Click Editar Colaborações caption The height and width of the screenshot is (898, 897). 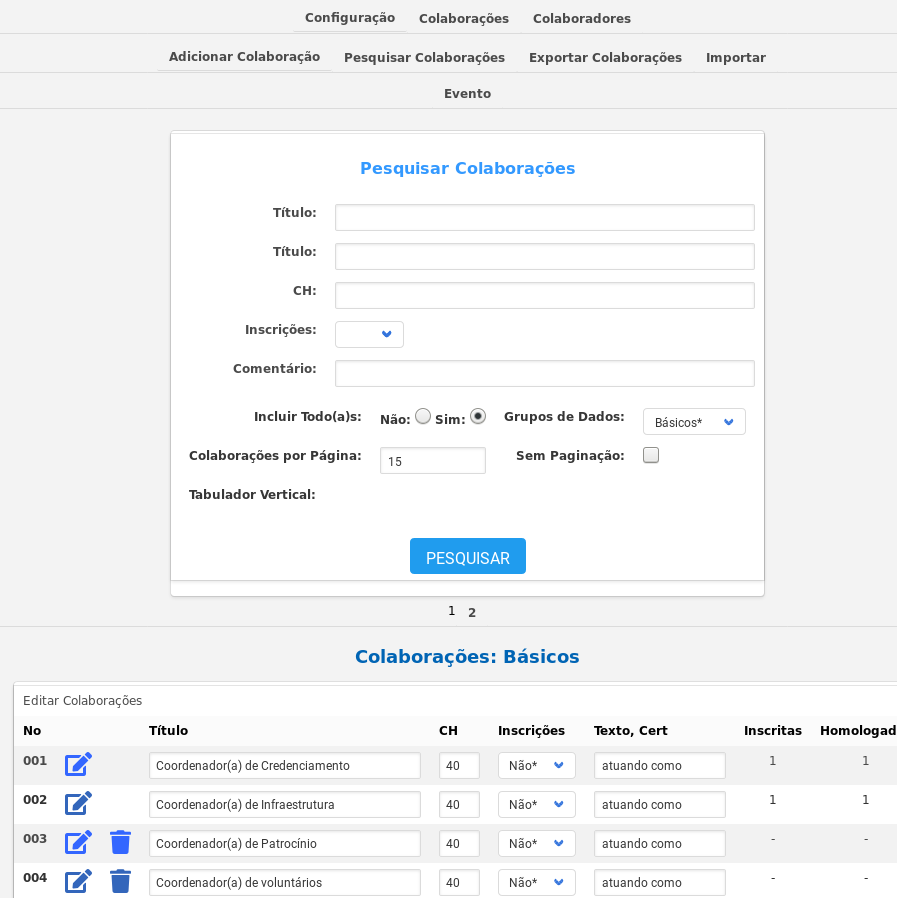pyautogui.click(x=82, y=700)
